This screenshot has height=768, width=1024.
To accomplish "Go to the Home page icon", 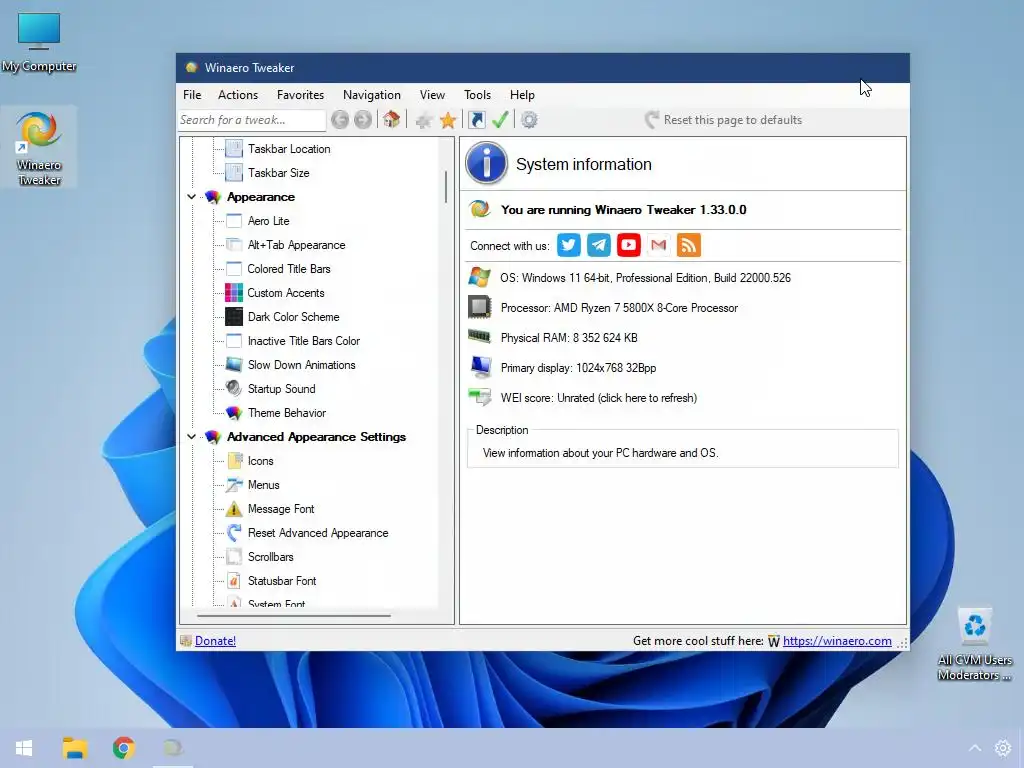I will [x=391, y=120].
